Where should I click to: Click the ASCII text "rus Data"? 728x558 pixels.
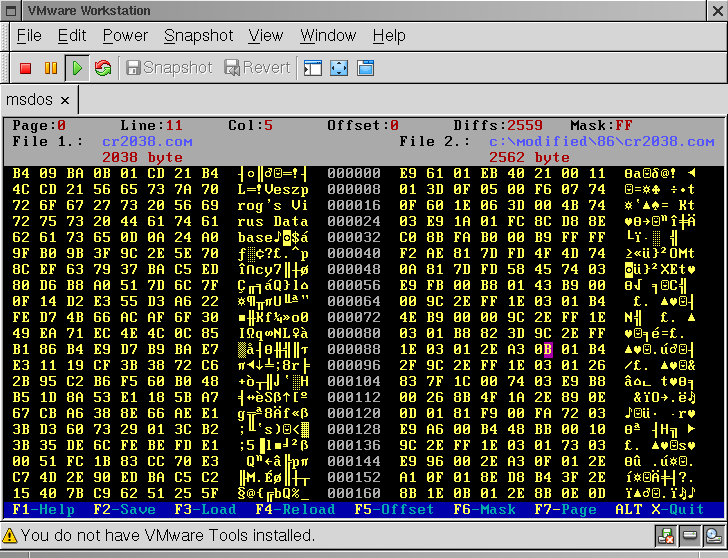pos(273,221)
